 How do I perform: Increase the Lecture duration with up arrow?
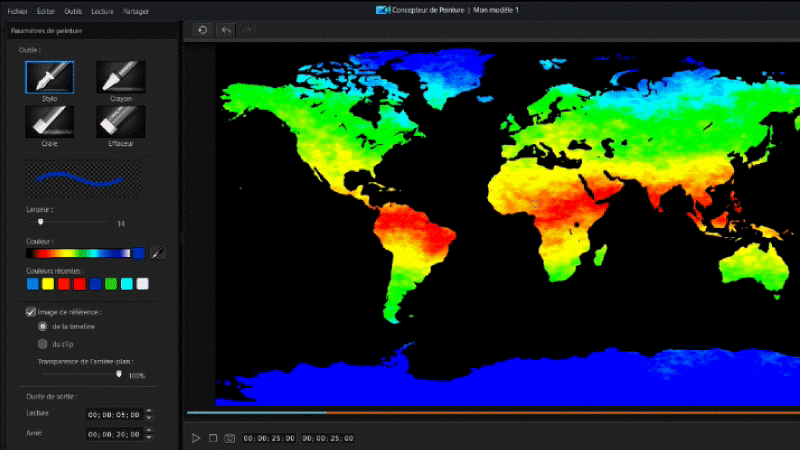149,409
